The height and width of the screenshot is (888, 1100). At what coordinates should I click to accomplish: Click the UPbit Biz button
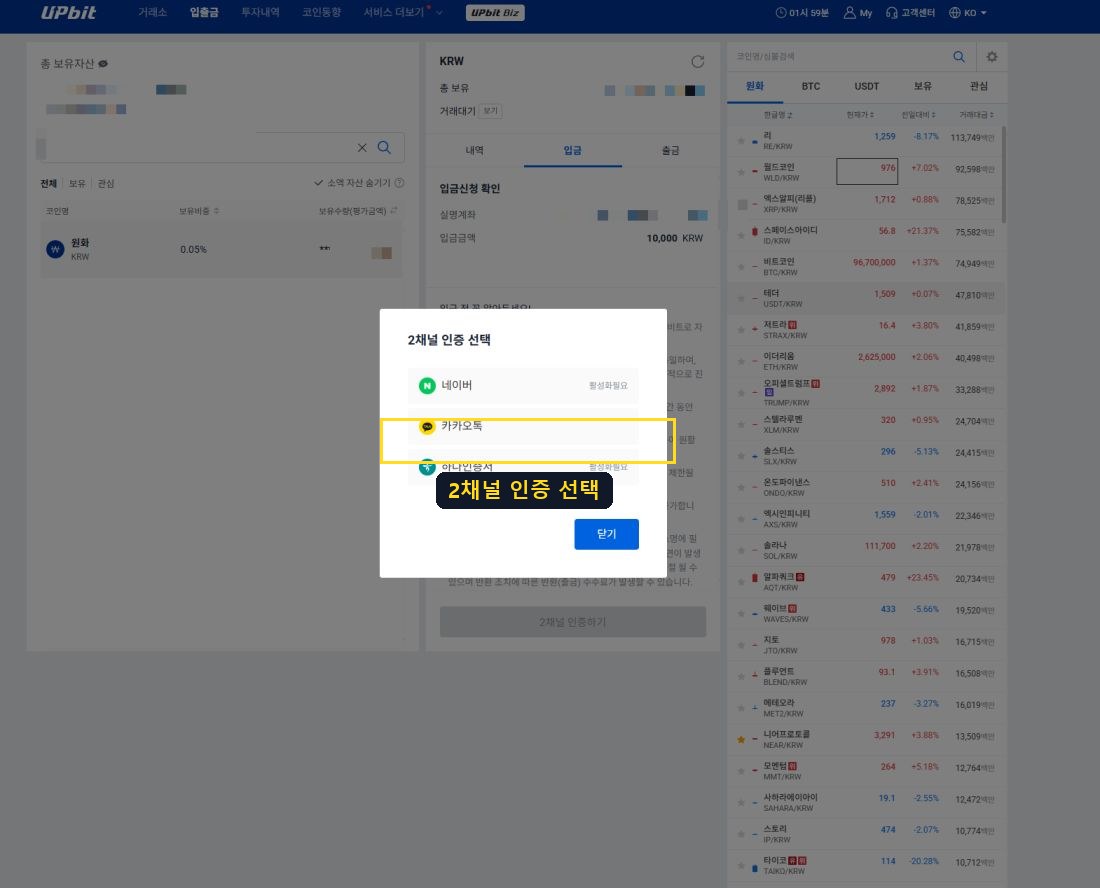click(x=495, y=13)
